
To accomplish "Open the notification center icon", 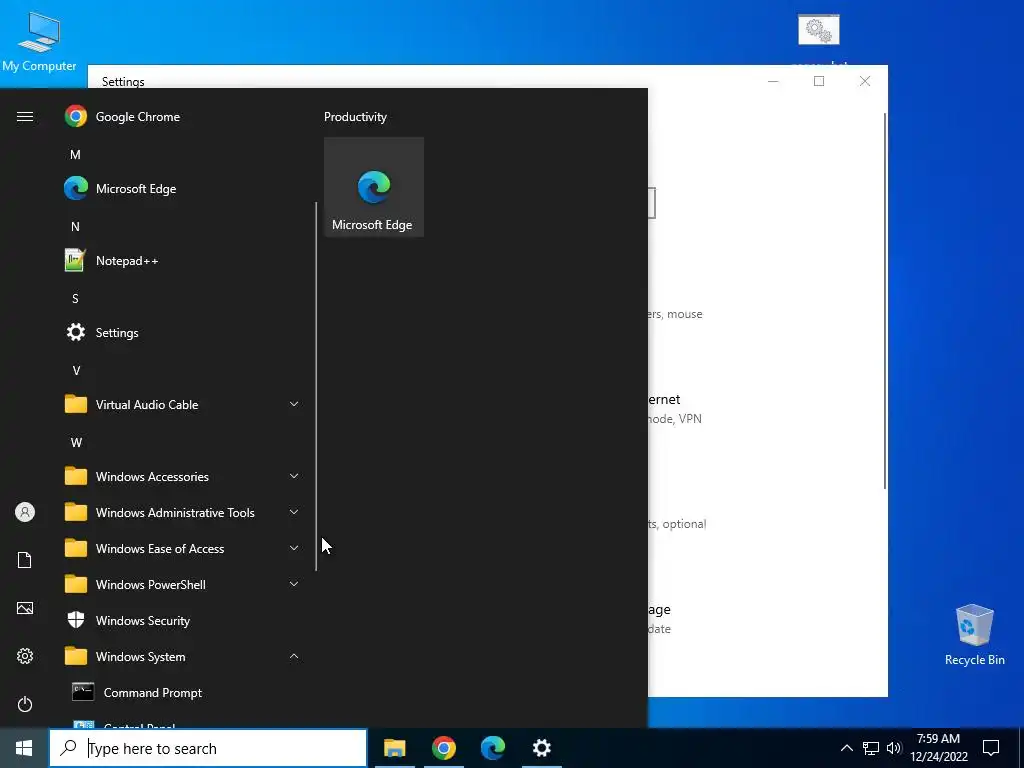I will (x=991, y=748).
